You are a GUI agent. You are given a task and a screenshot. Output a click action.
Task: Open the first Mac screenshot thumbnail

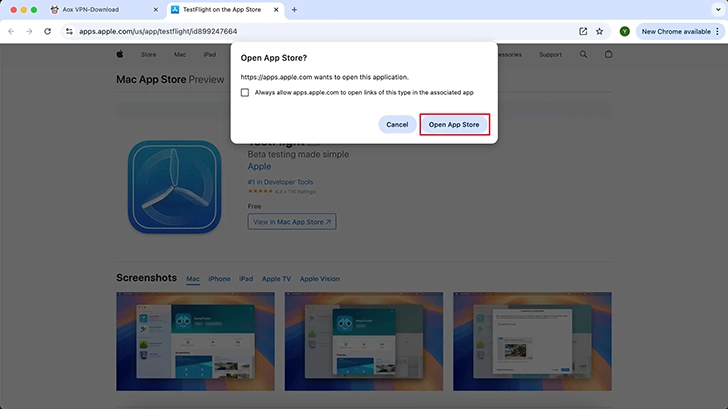tap(195, 341)
